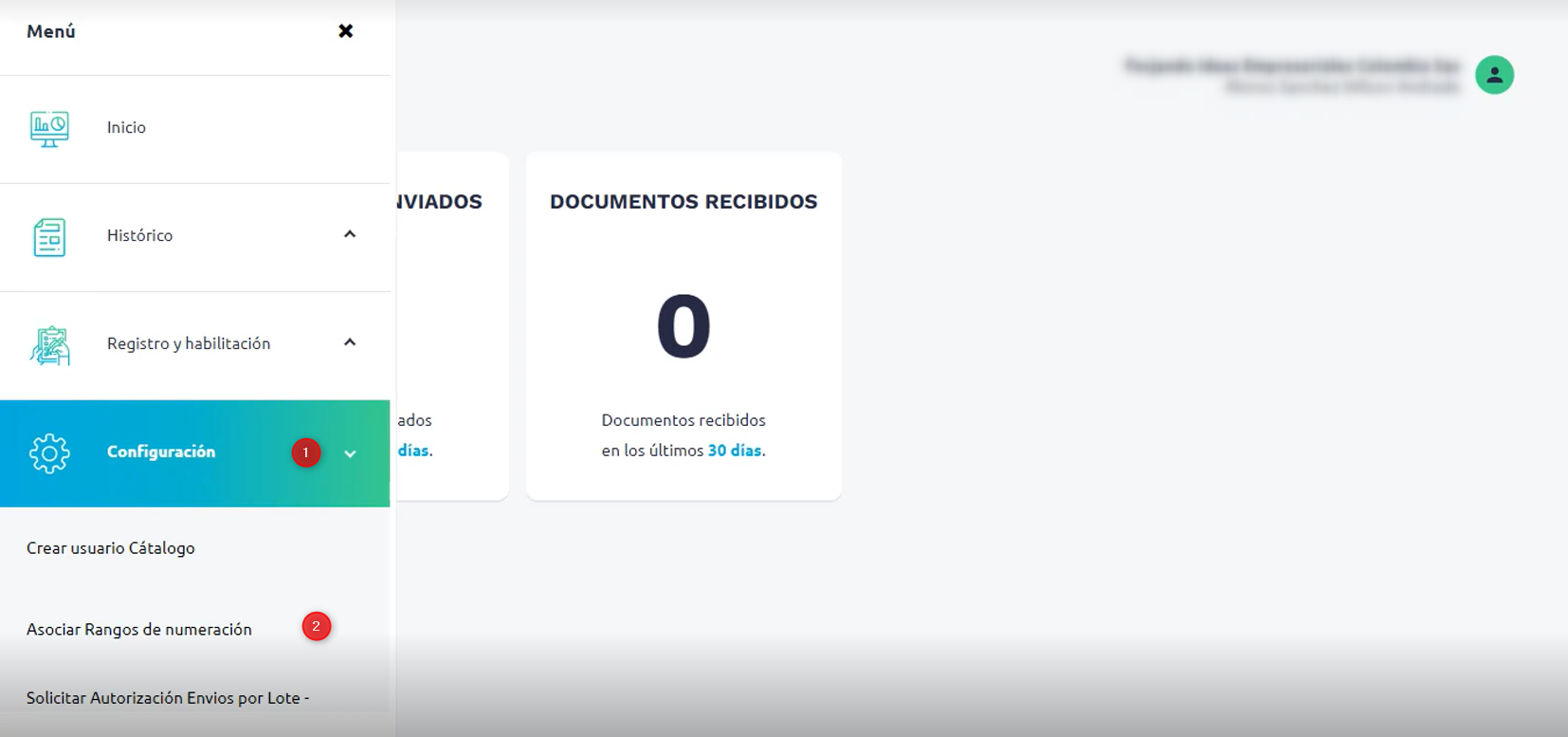Collapse the Configuración section chevron
Screen dimensions: 1568x737
pyautogui.click(x=350, y=454)
